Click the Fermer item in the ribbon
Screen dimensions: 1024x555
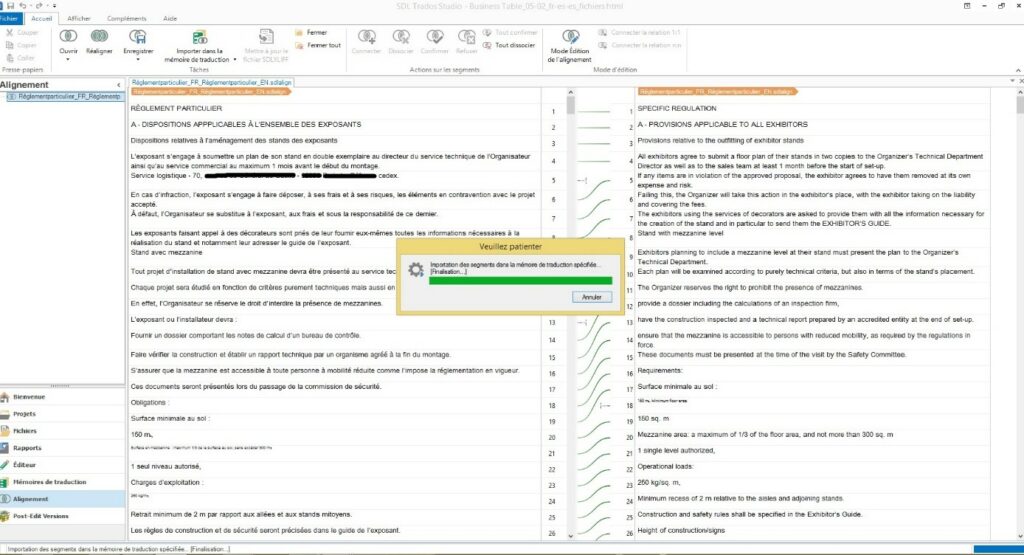312,32
